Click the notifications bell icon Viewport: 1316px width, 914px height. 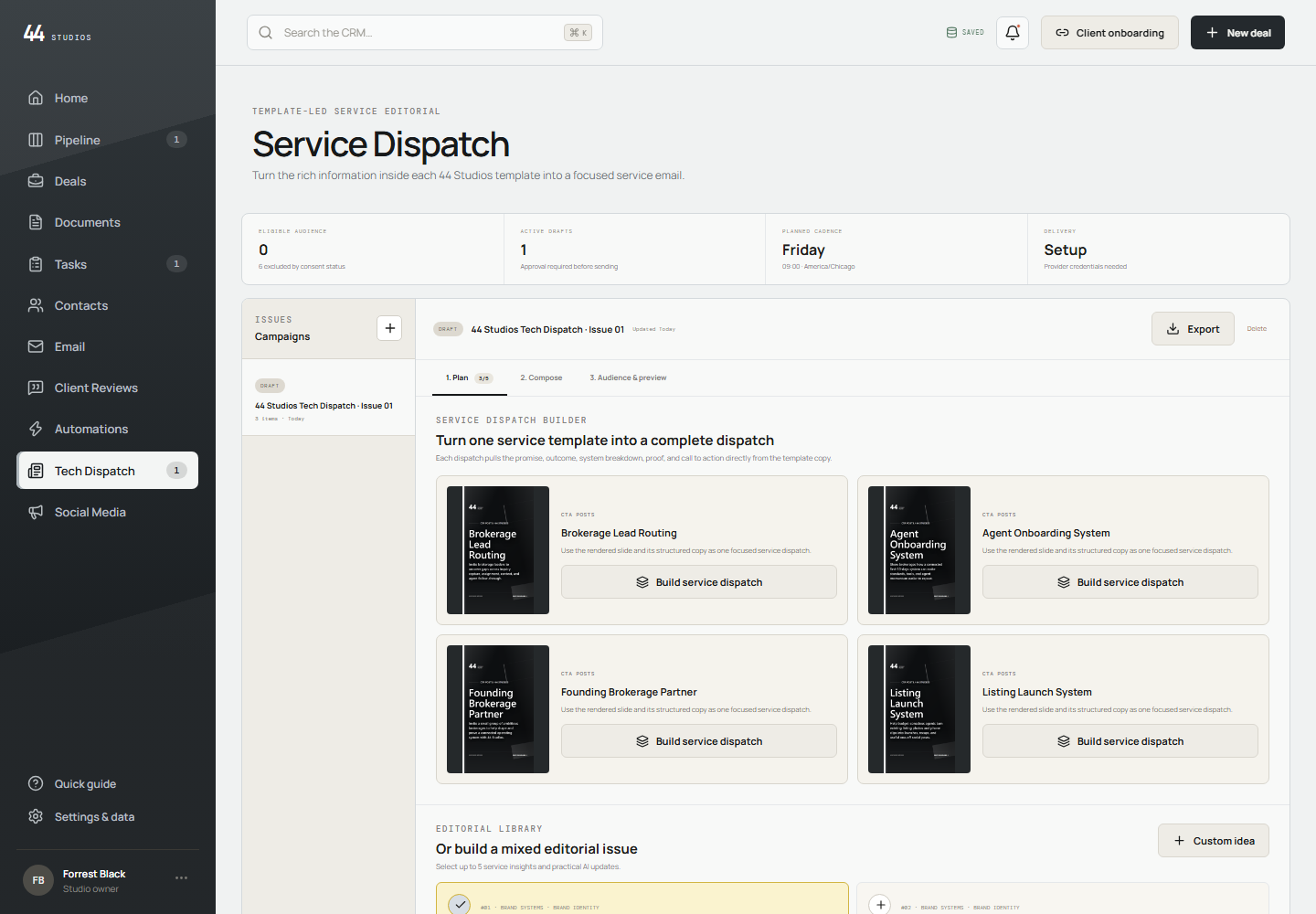tap(1013, 33)
